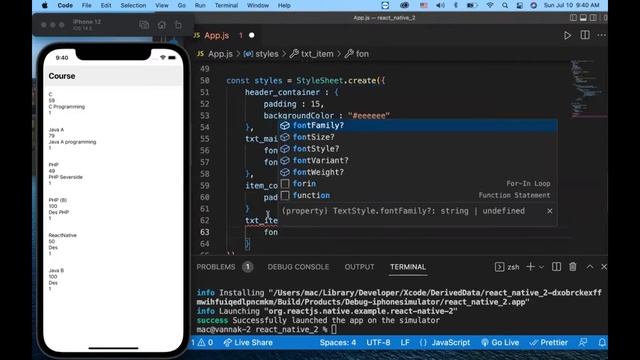Take simulator screenshot icon

pos(144,25)
